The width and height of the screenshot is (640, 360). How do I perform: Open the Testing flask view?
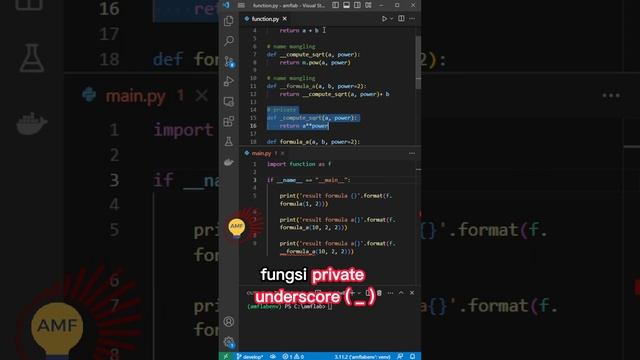pos(229,141)
